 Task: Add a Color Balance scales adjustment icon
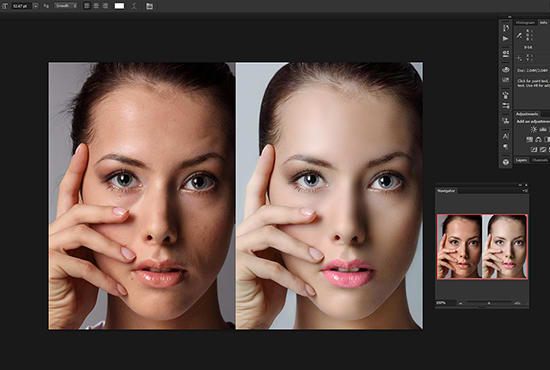[538, 140]
